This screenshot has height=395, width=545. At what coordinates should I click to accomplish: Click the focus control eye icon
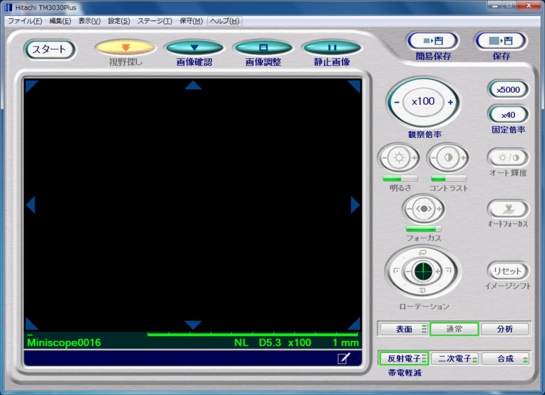(x=424, y=209)
